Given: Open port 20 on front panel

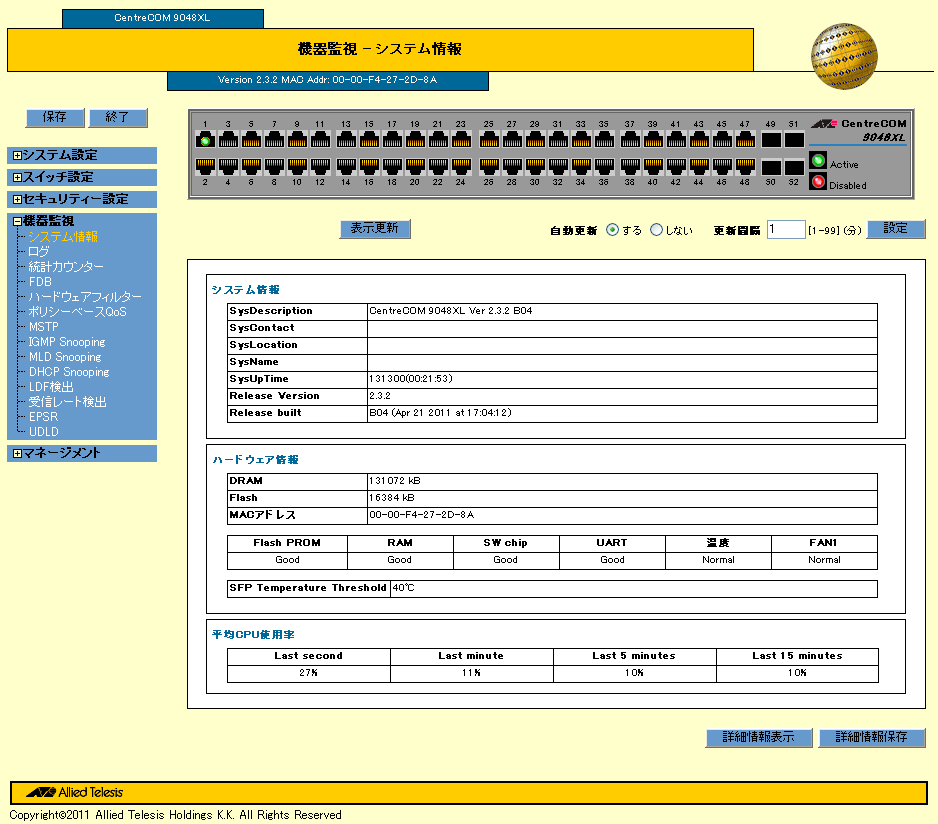Looking at the screenshot, I should click(x=415, y=166).
